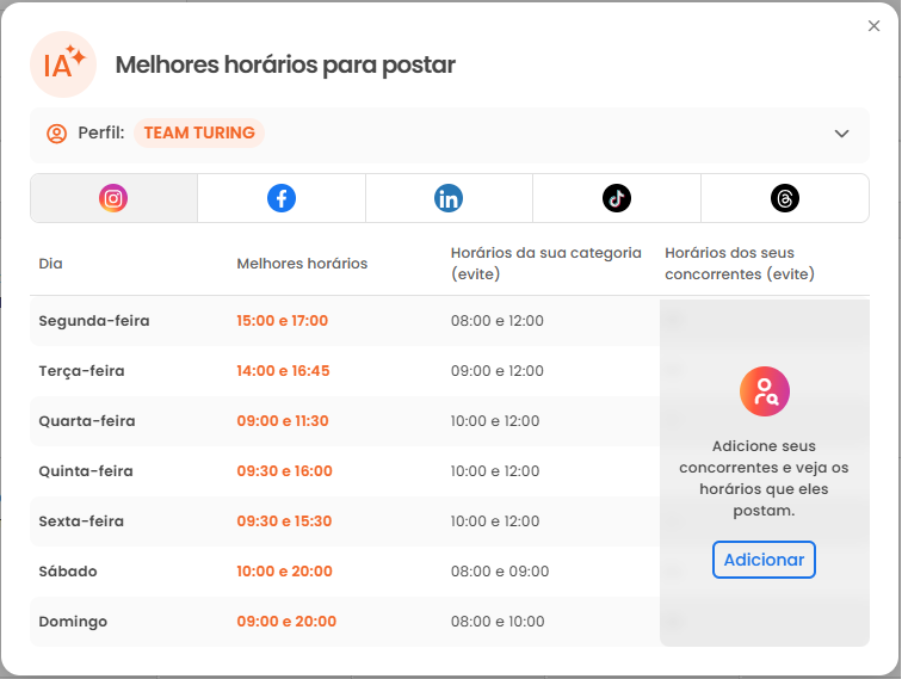901x679 pixels.
Task: Select the TEAM TURING profile badge
Action: point(198,131)
